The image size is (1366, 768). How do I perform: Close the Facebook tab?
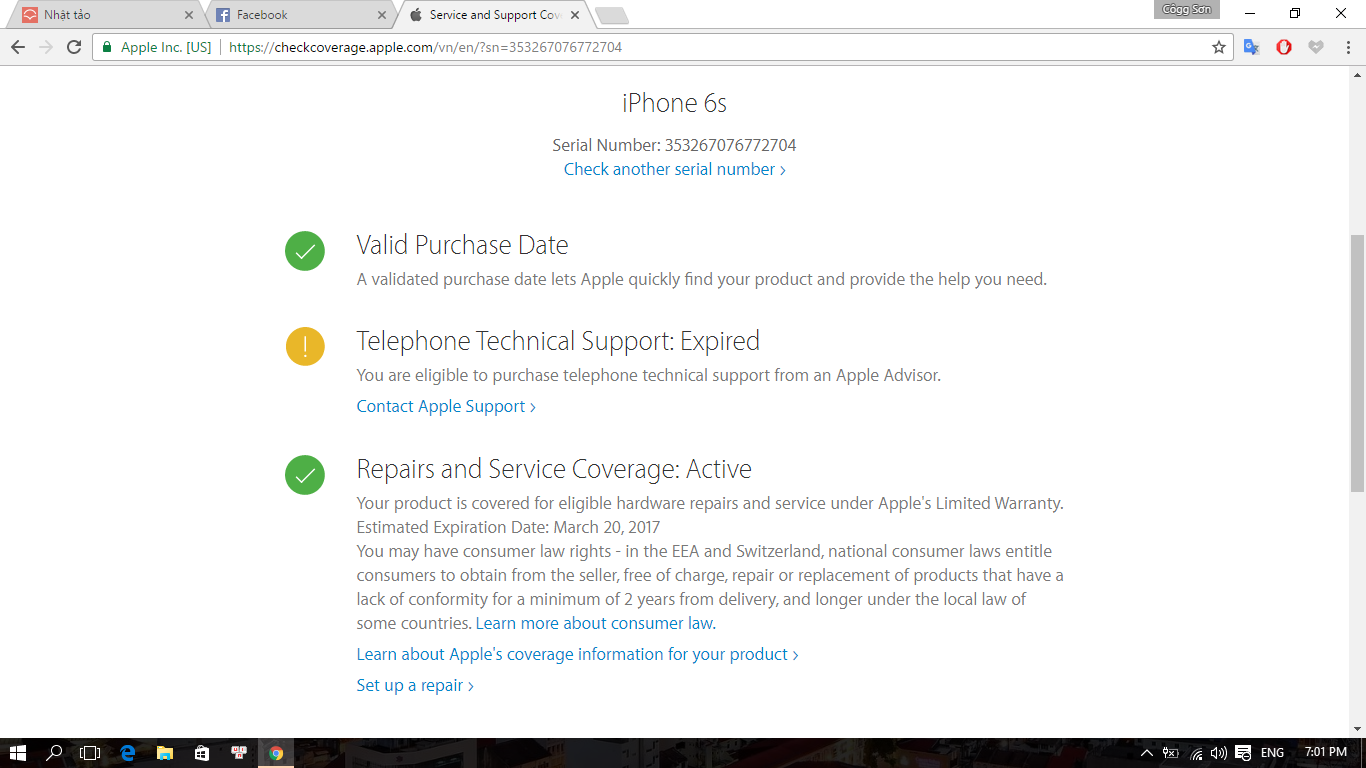click(382, 15)
